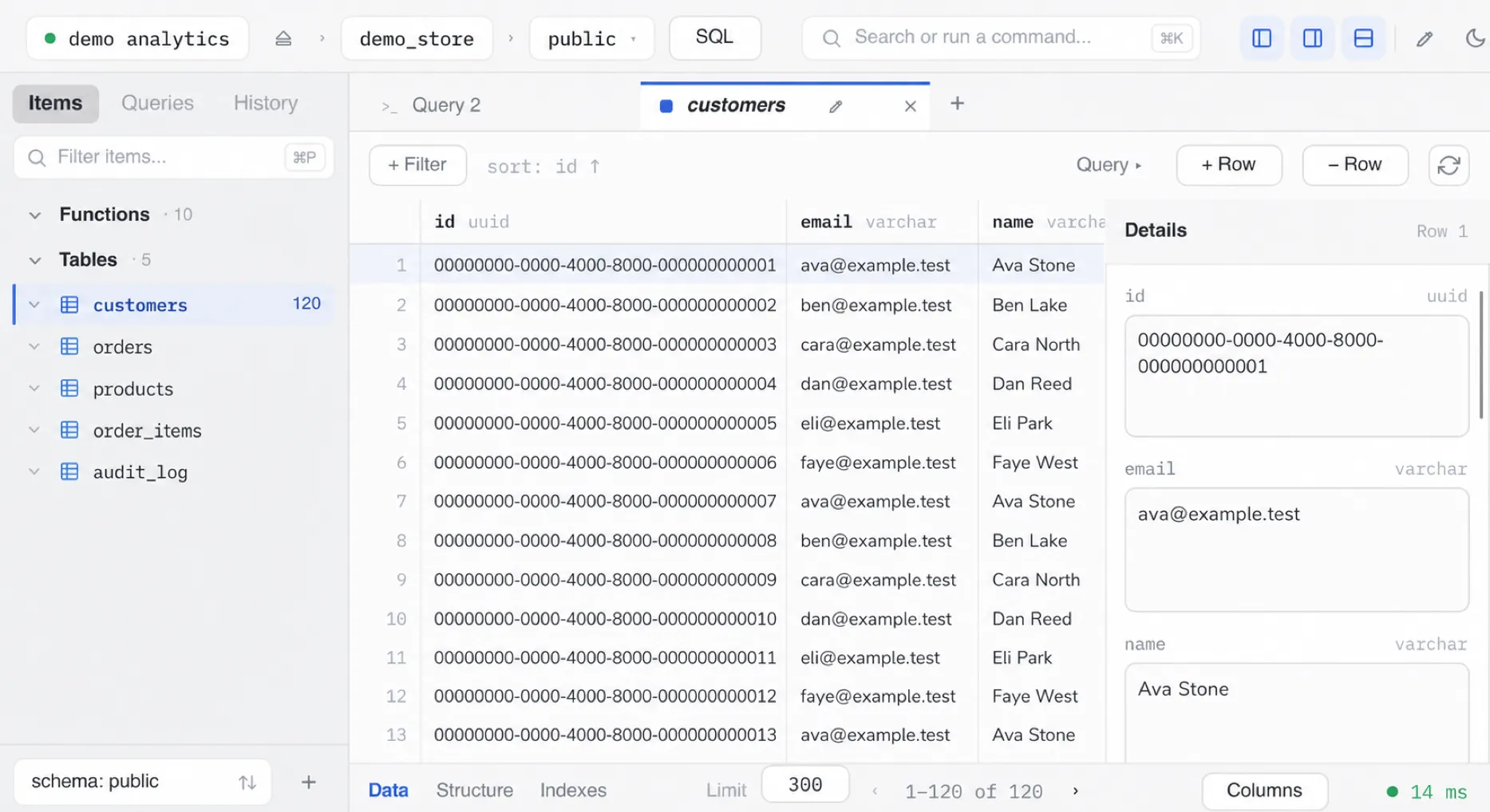Switch to the Queries tab
This screenshot has height=812, width=1490.
tap(157, 103)
